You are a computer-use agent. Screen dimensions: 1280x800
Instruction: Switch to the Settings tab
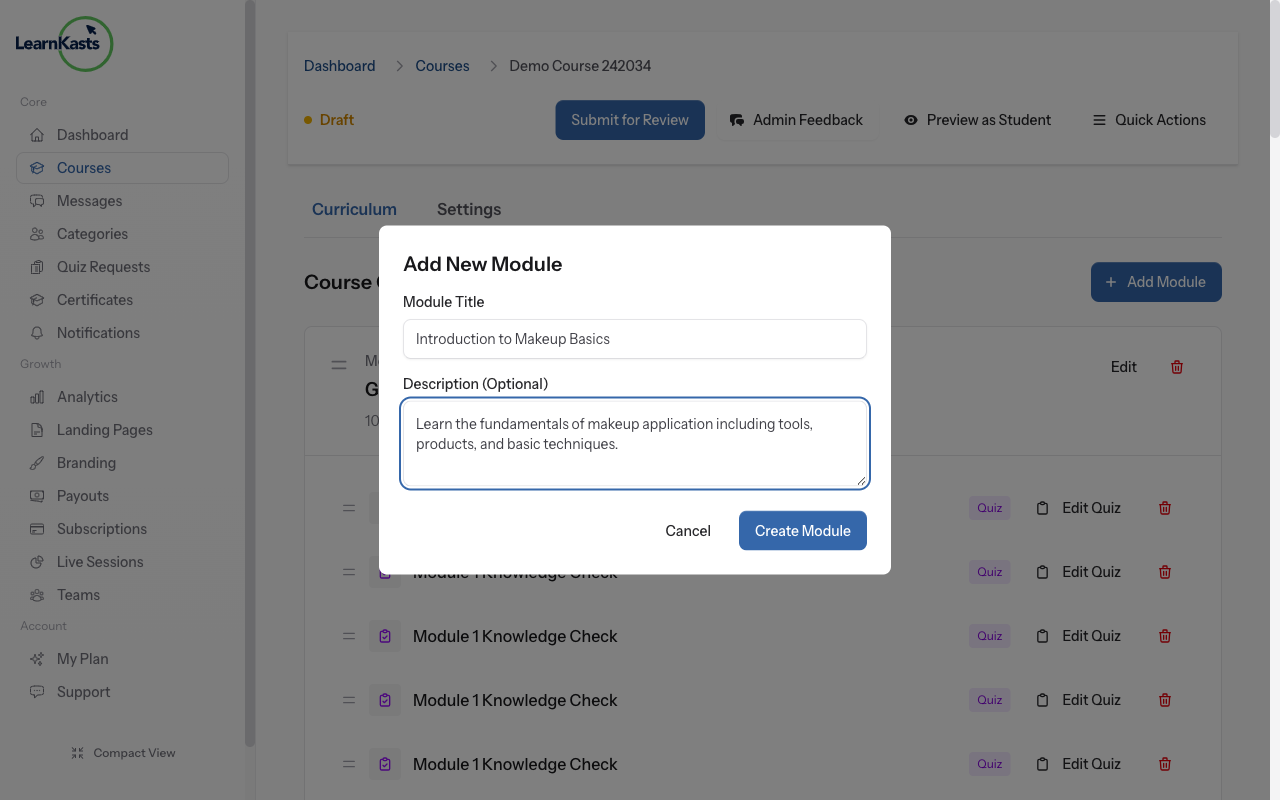468,209
